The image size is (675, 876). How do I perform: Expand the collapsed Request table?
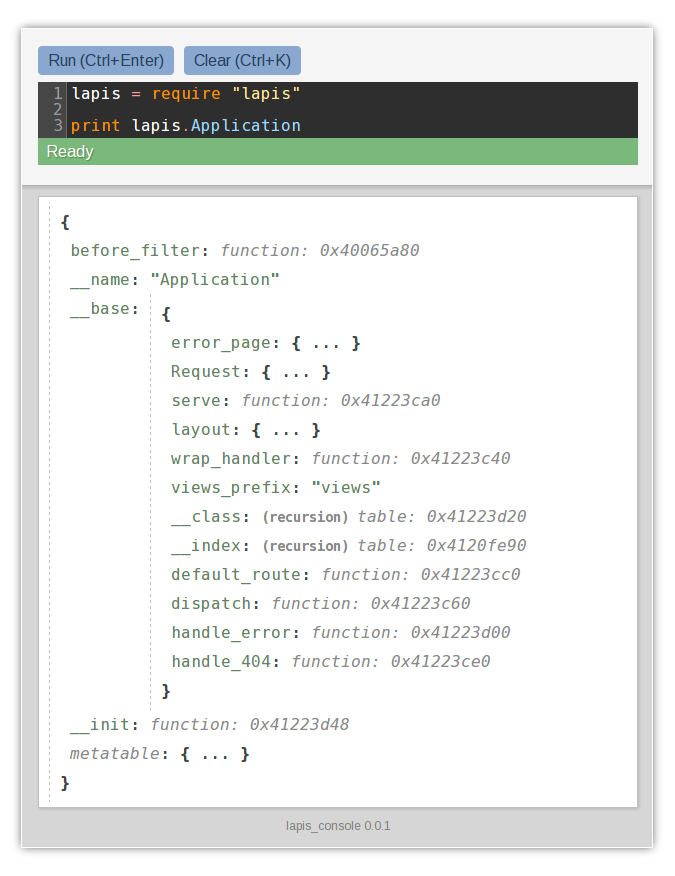[296, 372]
